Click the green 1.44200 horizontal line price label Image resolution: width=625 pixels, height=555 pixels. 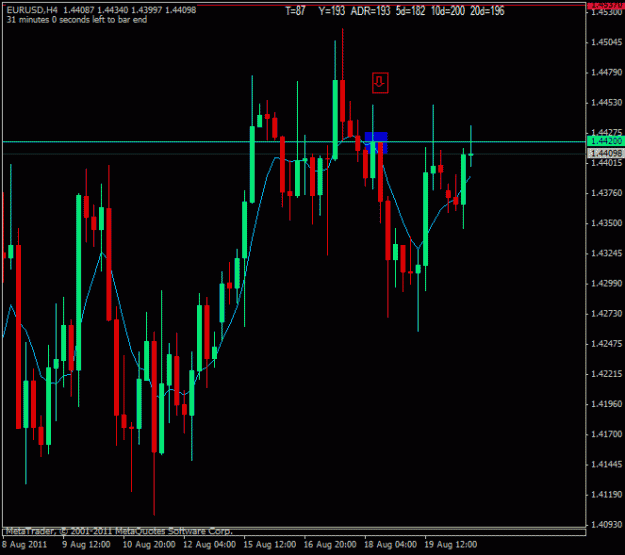click(606, 141)
